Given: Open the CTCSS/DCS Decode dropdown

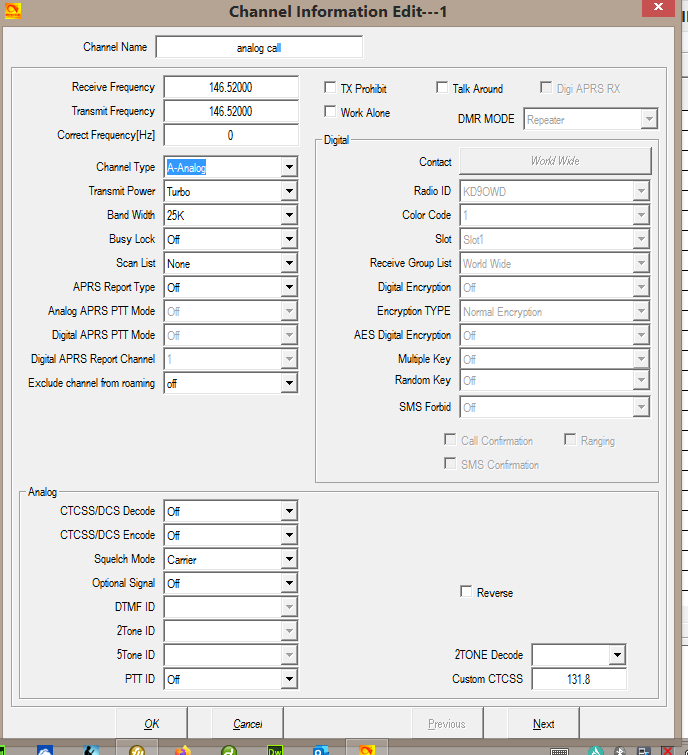Looking at the screenshot, I should pos(288,511).
